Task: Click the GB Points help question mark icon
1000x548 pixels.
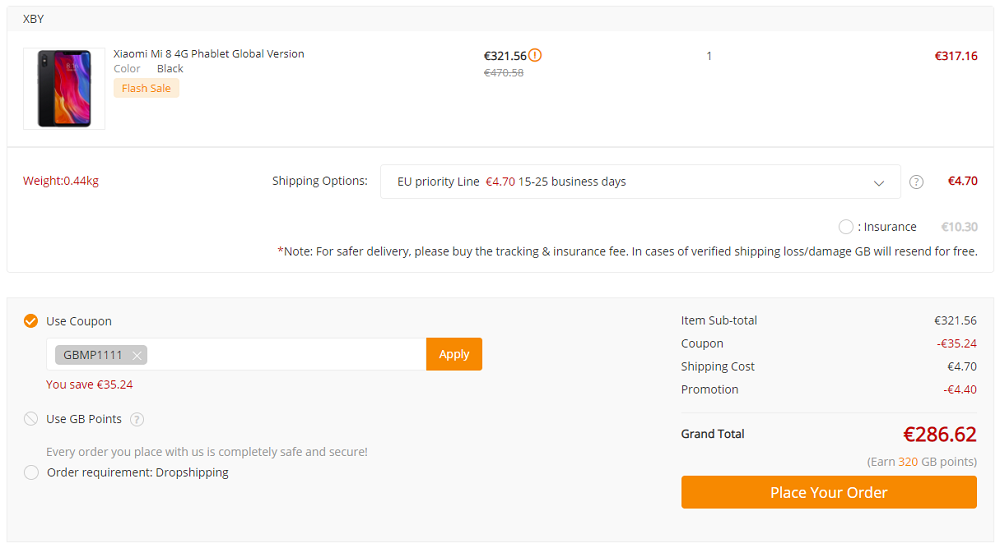Action: point(136,419)
